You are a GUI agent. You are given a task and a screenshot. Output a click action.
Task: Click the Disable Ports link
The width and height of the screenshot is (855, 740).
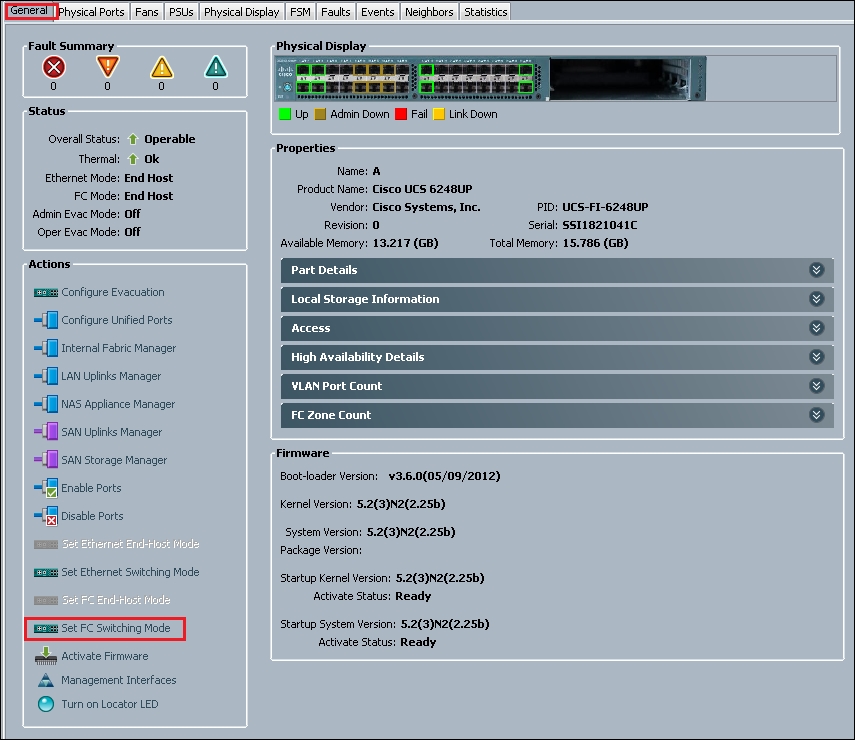(x=92, y=516)
